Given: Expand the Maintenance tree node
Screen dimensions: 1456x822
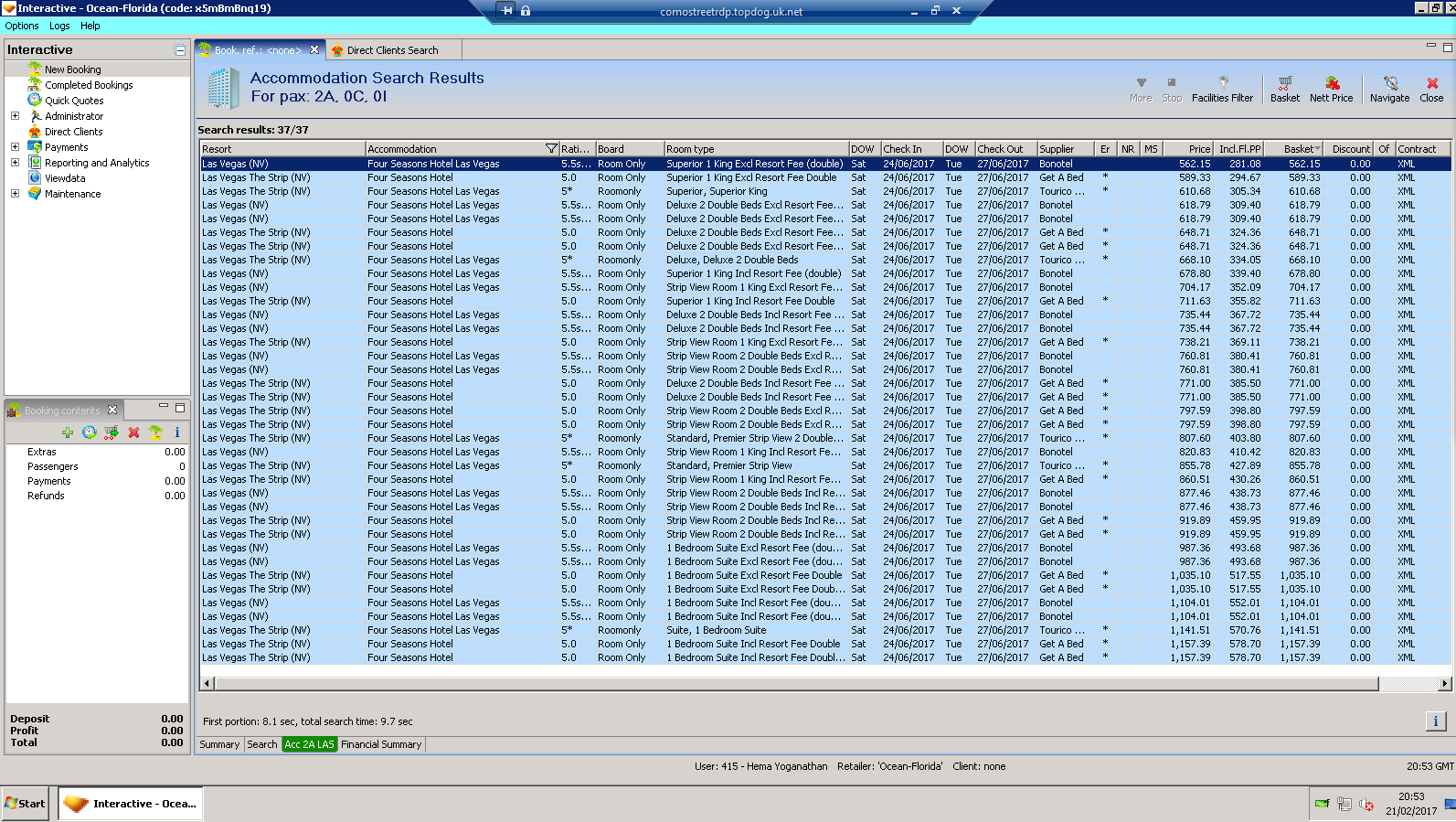Looking at the screenshot, I should pyautogui.click(x=15, y=194).
